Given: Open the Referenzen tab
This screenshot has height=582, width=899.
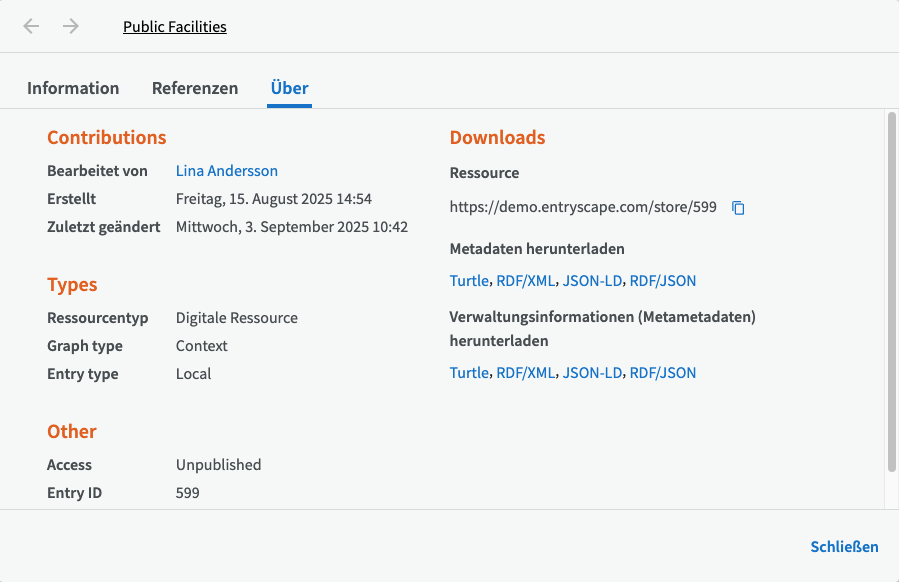Looking at the screenshot, I should pos(195,88).
